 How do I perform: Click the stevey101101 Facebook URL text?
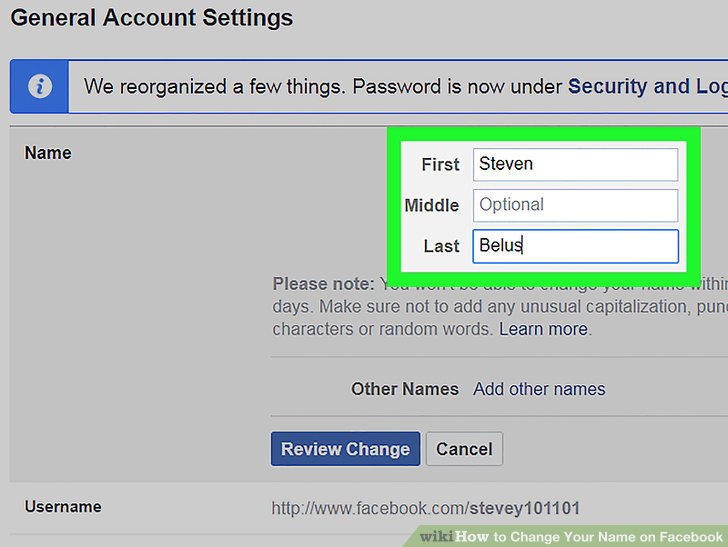pos(425,508)
